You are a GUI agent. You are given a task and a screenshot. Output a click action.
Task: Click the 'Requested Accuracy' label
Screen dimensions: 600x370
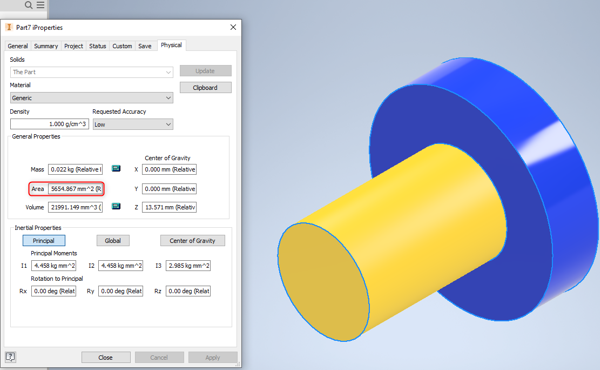click(x=119, y=112)
